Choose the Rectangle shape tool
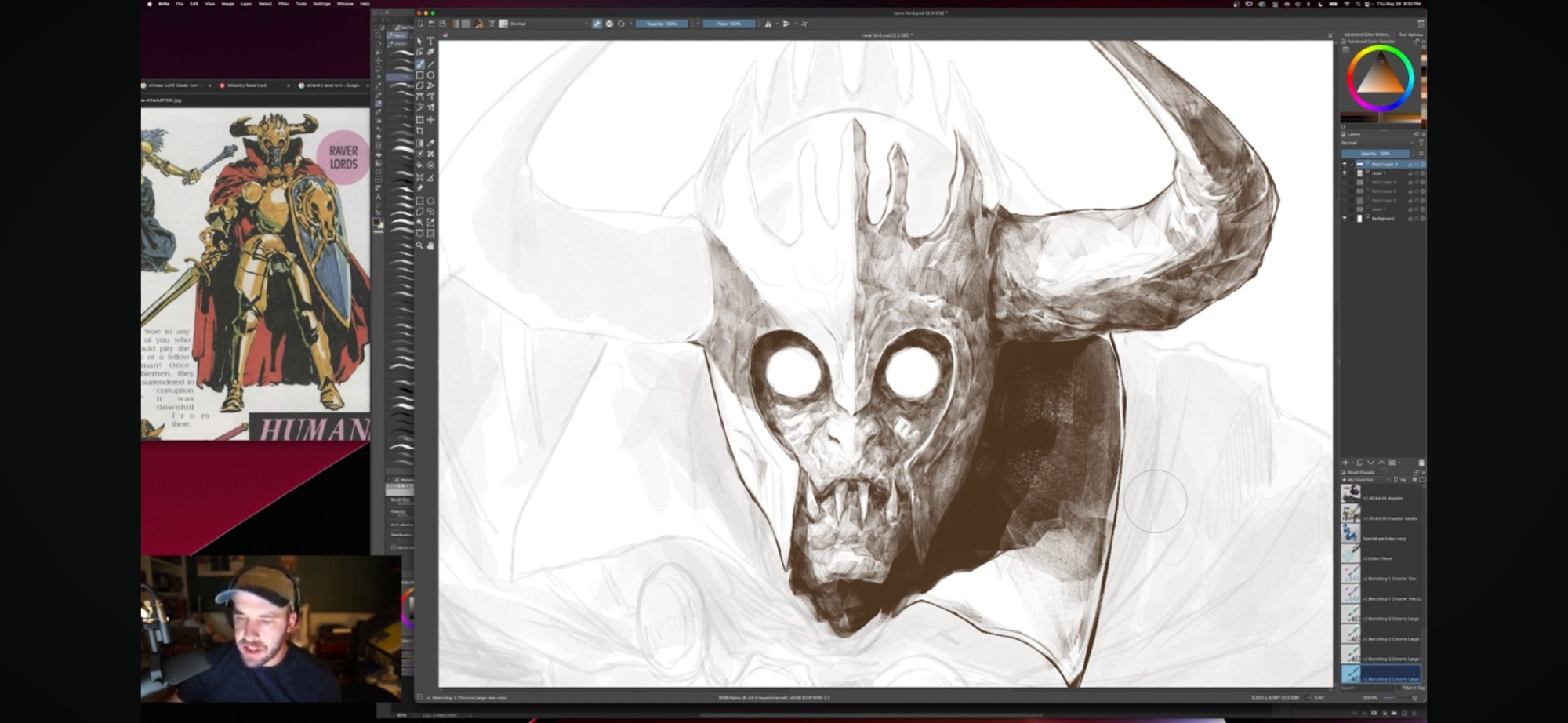 click(420, 75)
